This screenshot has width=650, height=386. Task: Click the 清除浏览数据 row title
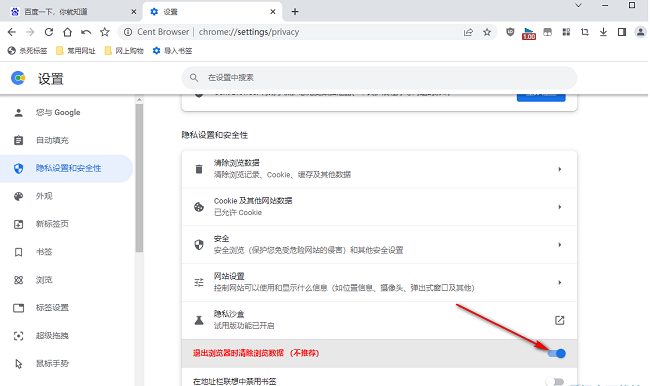click(x=236, y=163)
